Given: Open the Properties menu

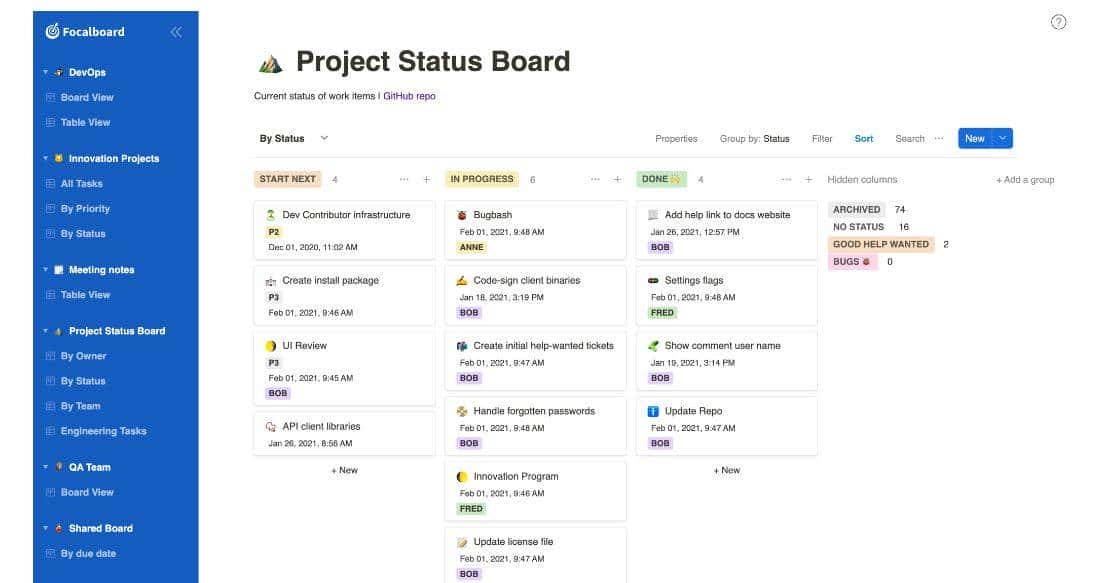Looking at the screenshot, I should [x=676, y=139].
